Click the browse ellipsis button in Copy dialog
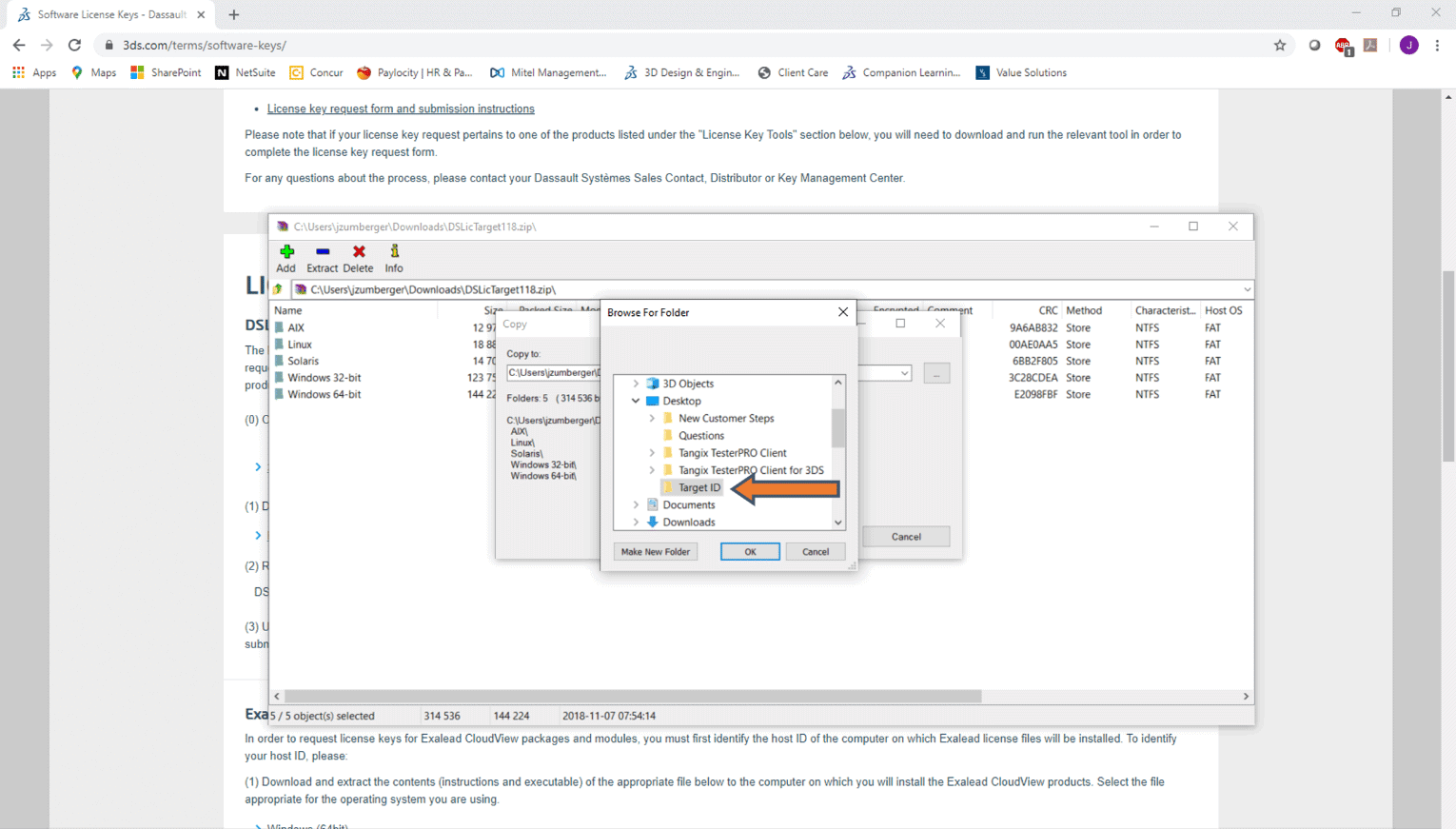1456x829 pixels. pos(936,374)
